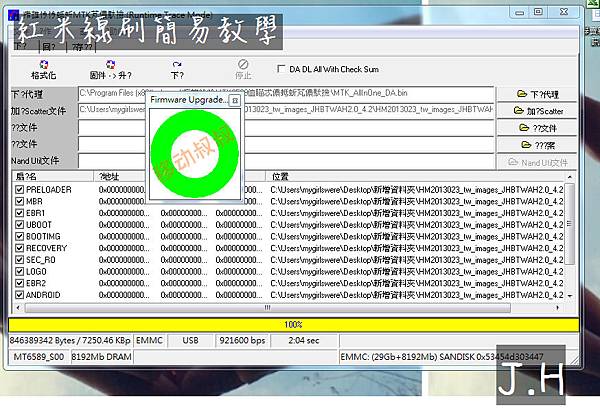Click the 8192Mb DRAM status cell
The image size is (600, 419).
pos(101,357)
